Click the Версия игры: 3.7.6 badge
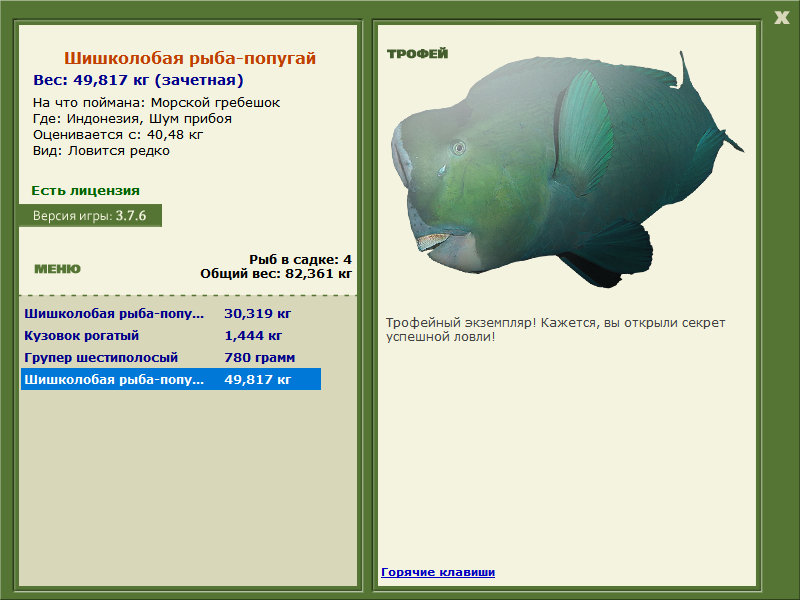 tap(90, 215)
